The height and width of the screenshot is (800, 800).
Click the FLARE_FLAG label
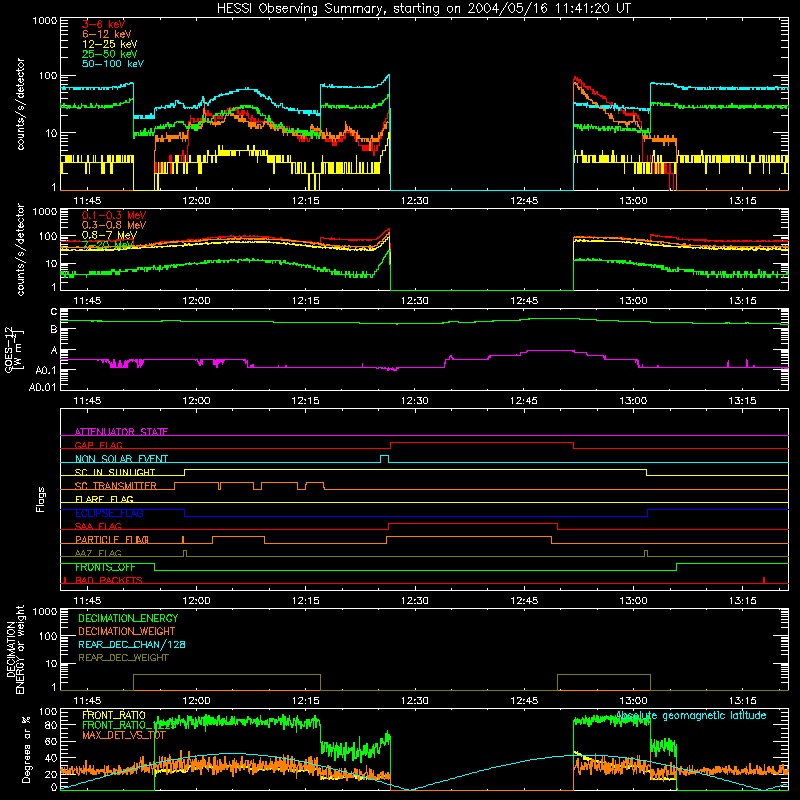pyautogui.click(x=104, y=499)
